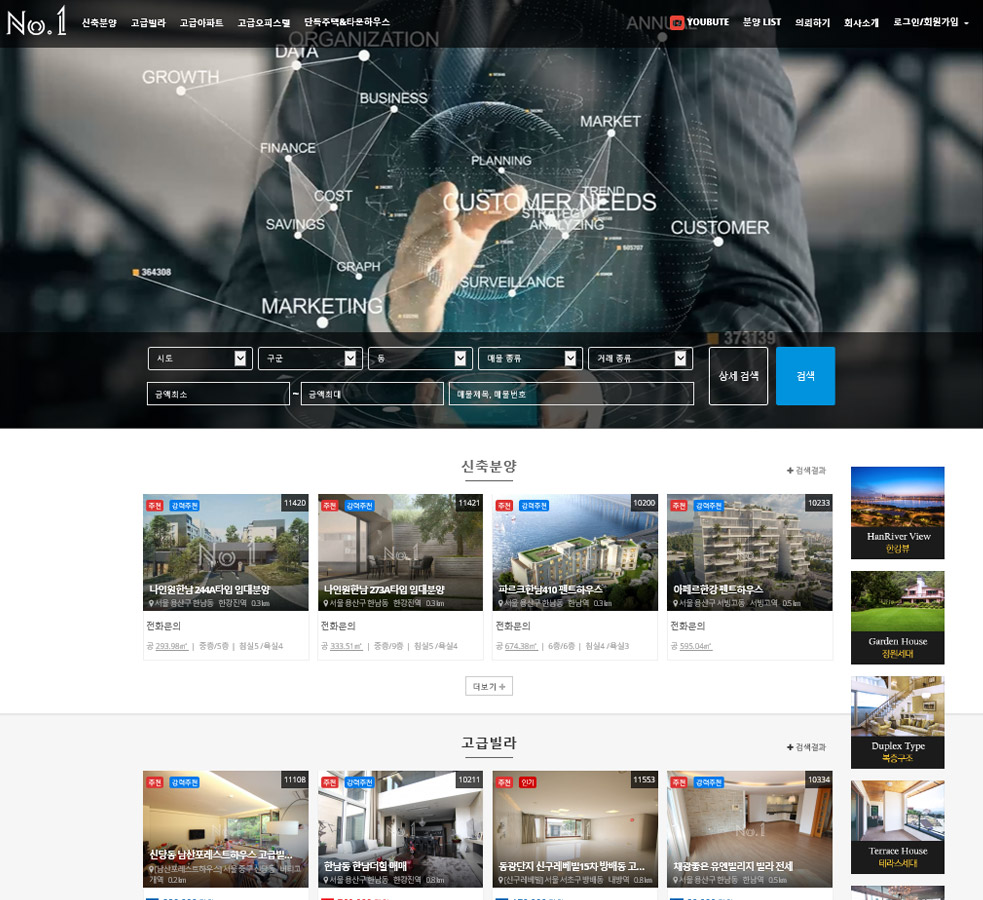Click listing number 10334 label

coord(819,780)
